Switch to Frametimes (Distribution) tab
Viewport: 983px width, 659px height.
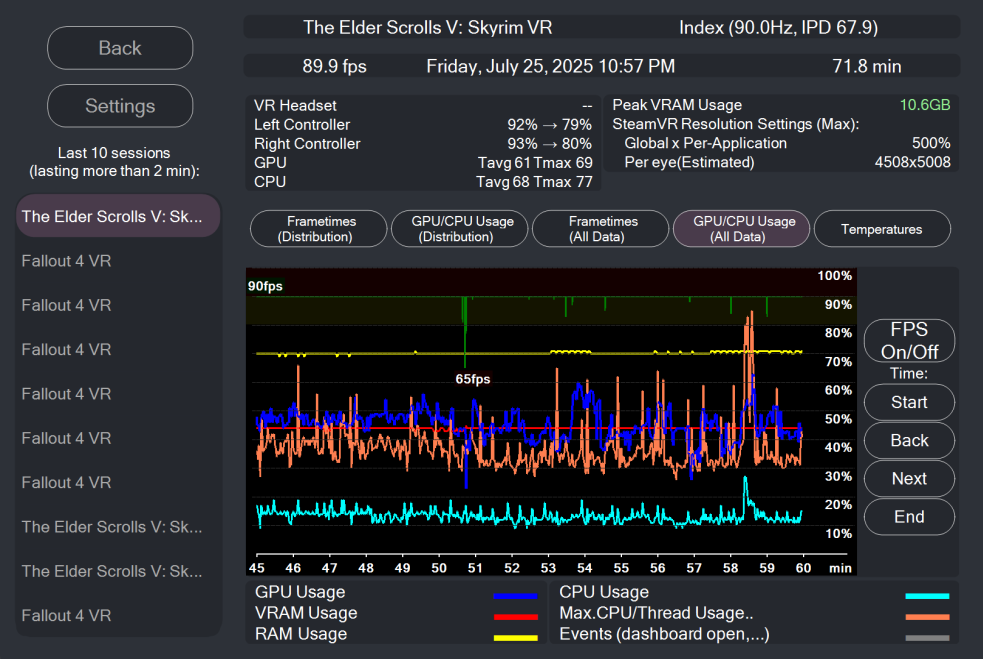[x=320, y=229]
